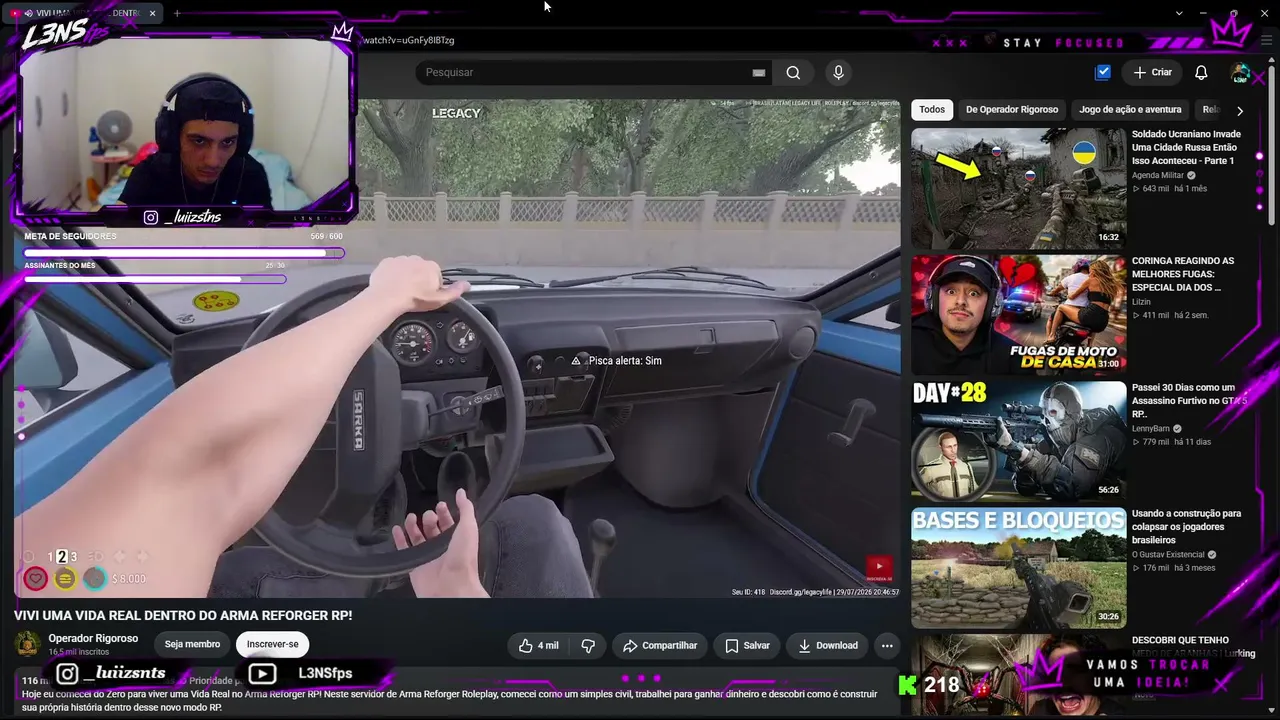Open the on-screen keyboard in the search box
This screenshot has width=1280, height=720.
click(x=759, y=72)
